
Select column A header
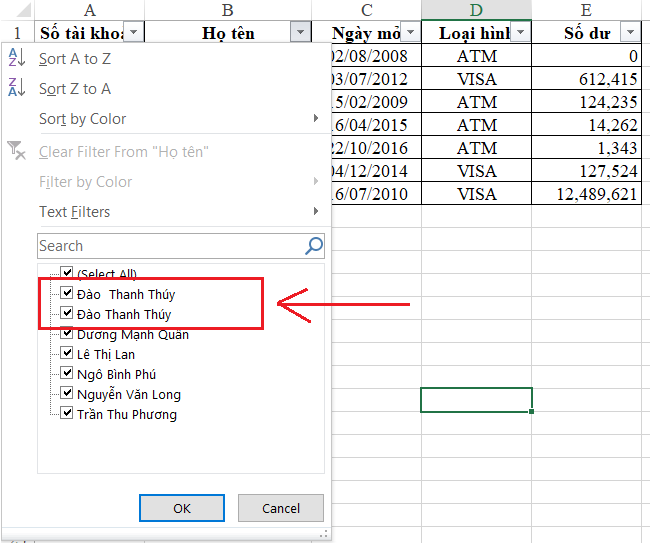point(90,10)
